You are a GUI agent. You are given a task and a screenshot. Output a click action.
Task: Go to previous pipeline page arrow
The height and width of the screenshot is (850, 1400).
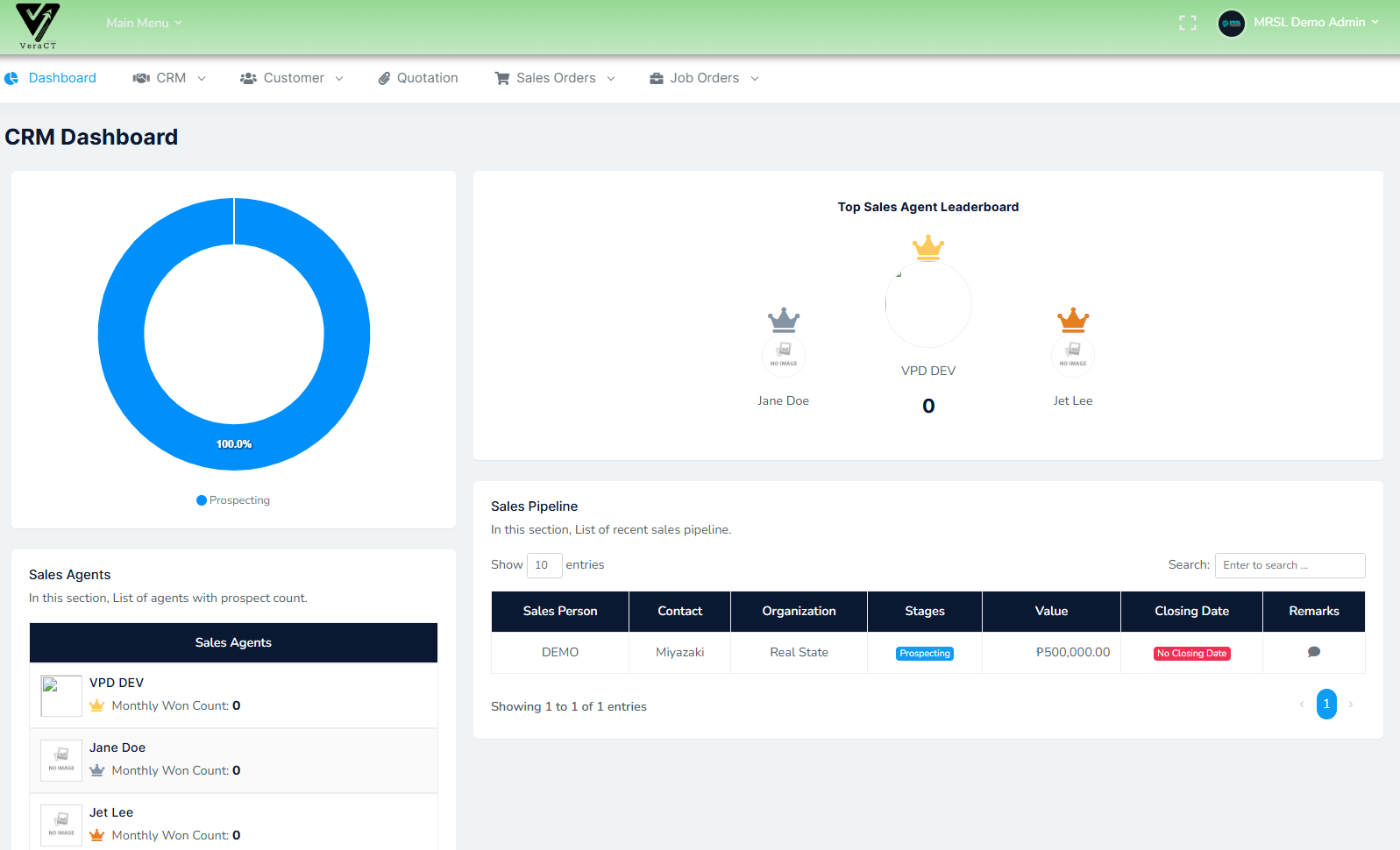1302,705
